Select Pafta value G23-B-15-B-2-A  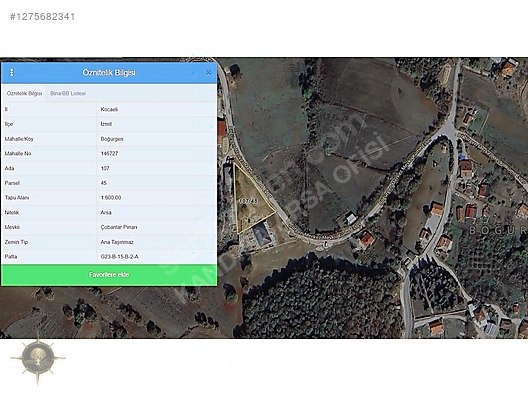(x=119, y=257)
